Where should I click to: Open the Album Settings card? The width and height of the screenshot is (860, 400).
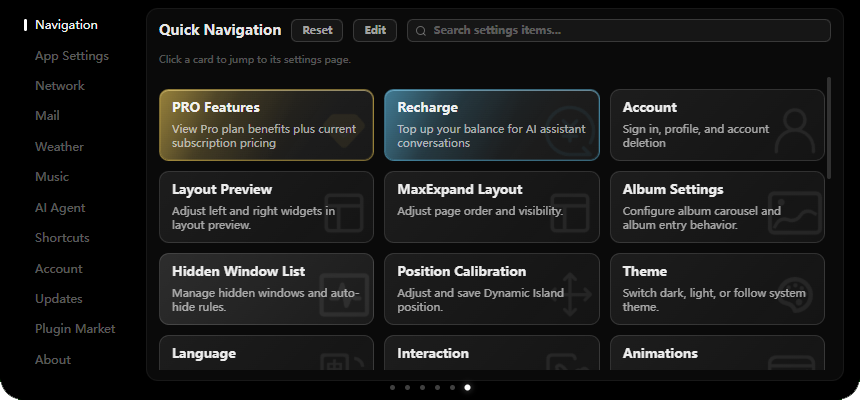click(717, 207)
